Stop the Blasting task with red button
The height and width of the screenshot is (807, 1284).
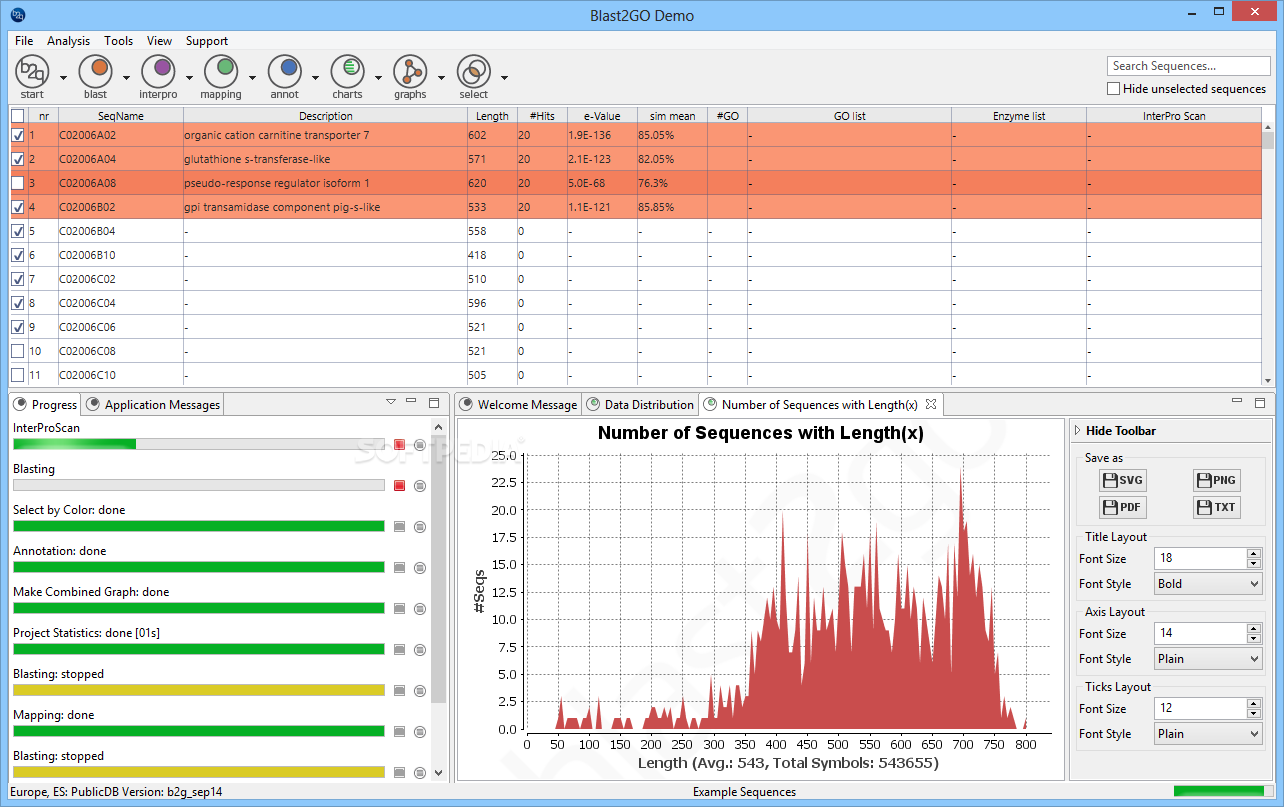point(399,485)
